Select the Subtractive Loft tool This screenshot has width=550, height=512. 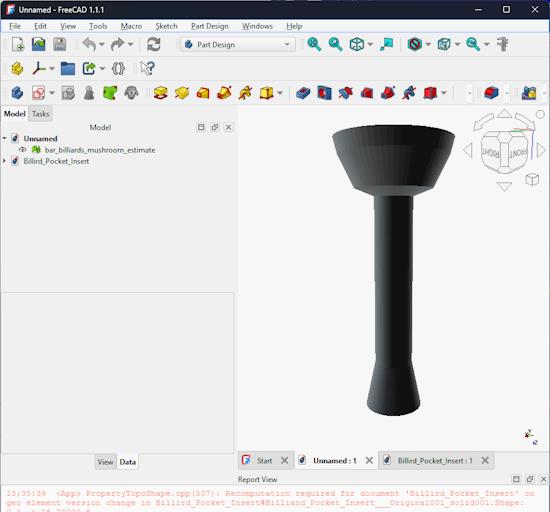pyautogui.click(x=367, y=93)
